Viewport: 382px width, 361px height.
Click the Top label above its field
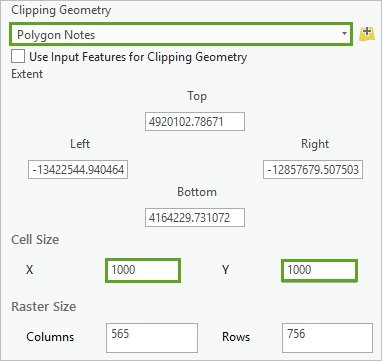tap(197, 96)
